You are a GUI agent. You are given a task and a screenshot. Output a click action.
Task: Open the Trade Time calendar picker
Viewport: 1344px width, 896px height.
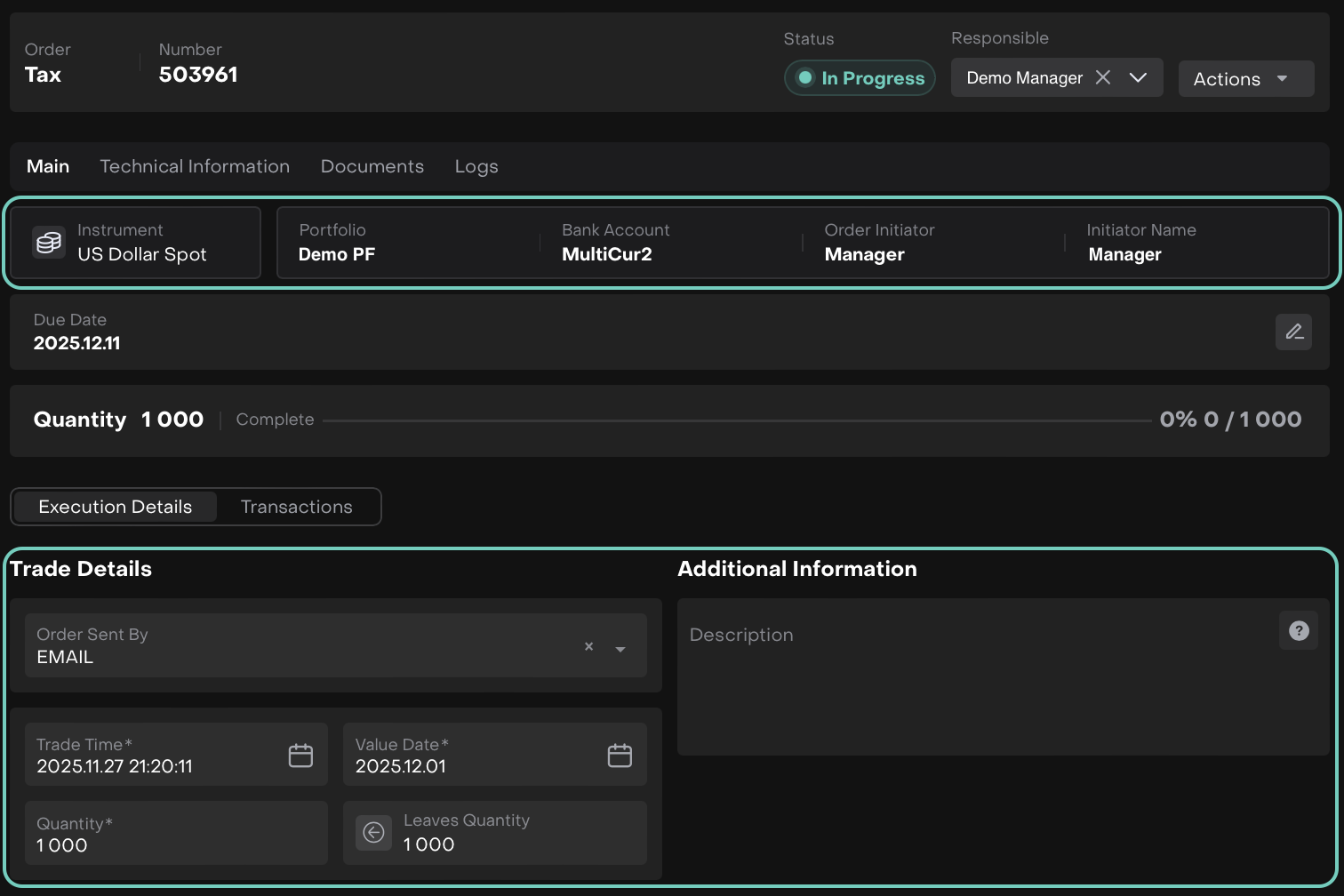300,756
